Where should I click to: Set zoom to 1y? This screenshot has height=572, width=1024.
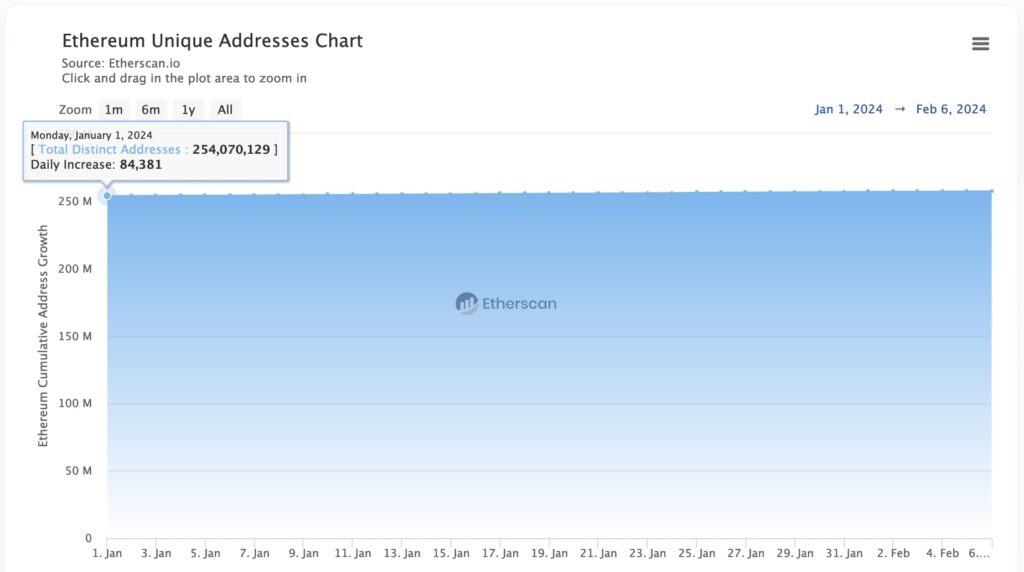click(189, 110)
